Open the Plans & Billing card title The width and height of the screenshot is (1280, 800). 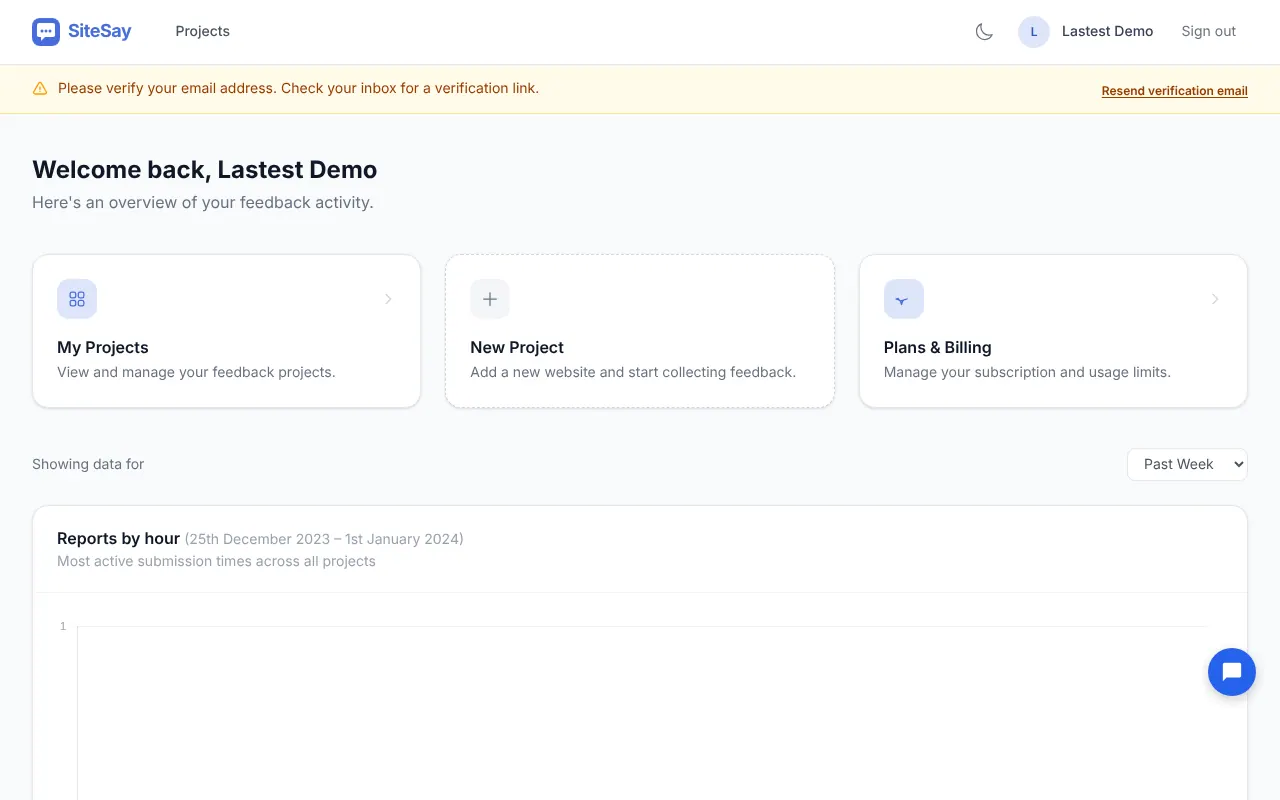pyautogui.click(x=938, y=347)
